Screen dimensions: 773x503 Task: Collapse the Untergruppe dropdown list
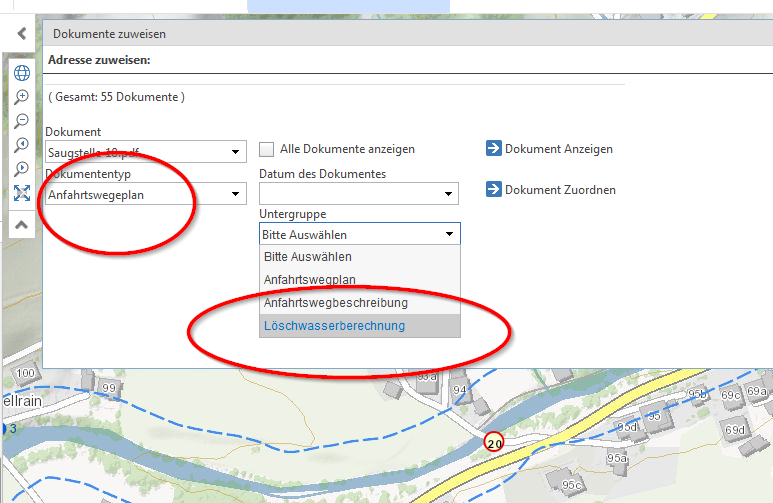[448, 235]
